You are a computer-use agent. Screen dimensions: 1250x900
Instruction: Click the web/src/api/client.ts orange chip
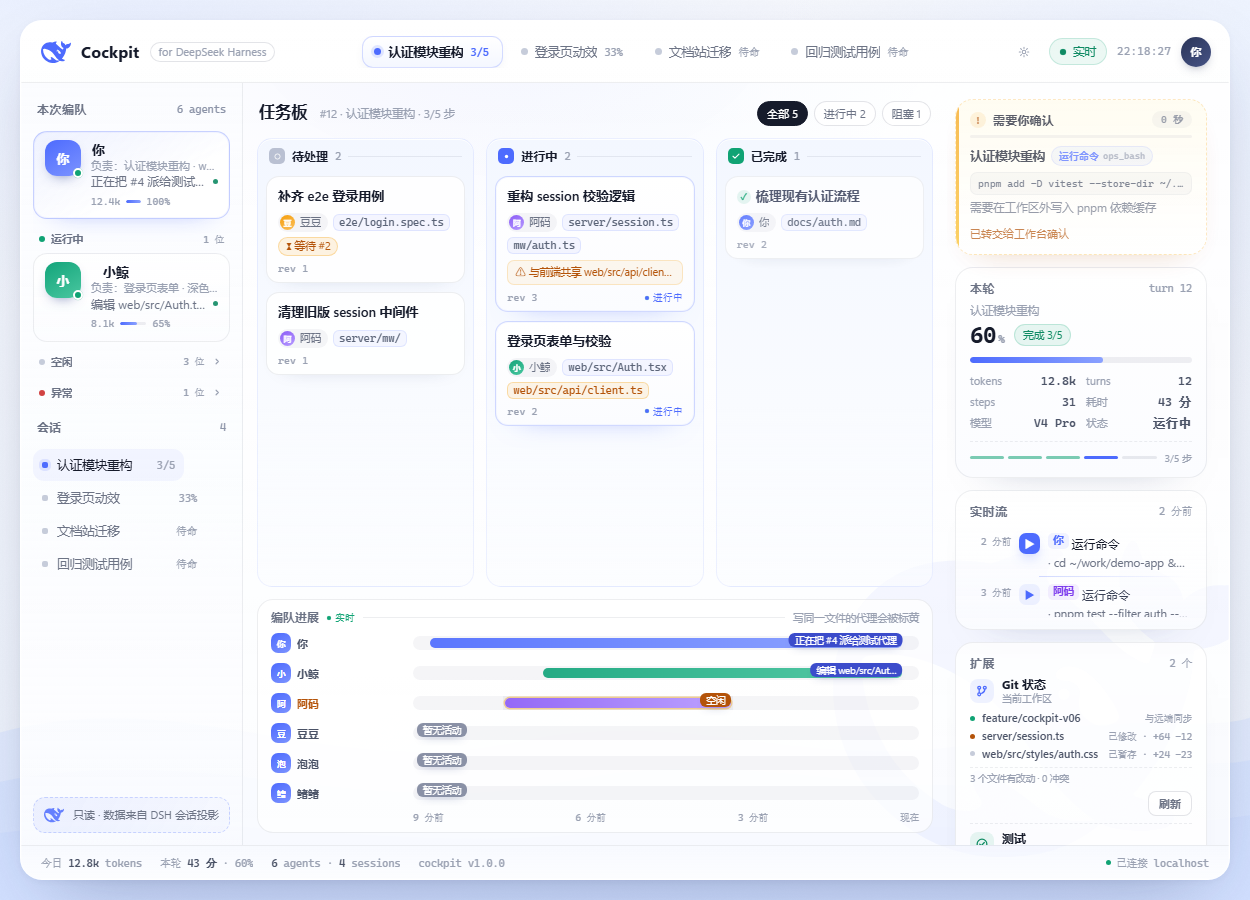(x=578, y=390)
